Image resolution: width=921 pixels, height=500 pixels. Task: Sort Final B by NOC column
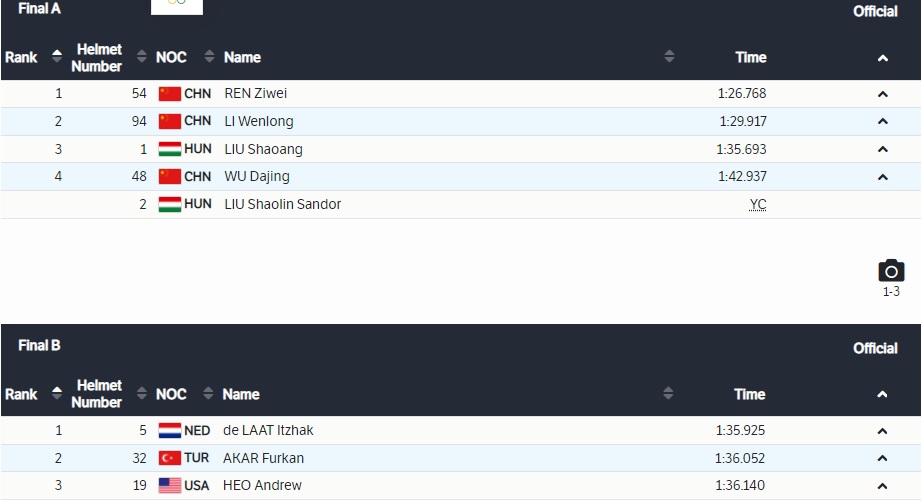click(x=209, y=394)
